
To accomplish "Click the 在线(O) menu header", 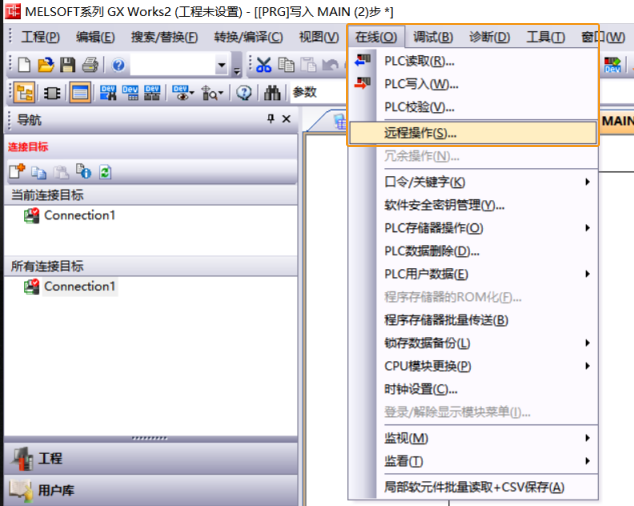I will tap(376, 37).
